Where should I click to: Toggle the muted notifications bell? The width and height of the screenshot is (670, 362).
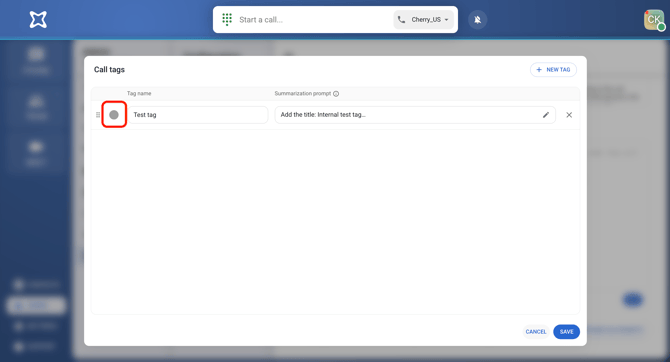(477, 20)
